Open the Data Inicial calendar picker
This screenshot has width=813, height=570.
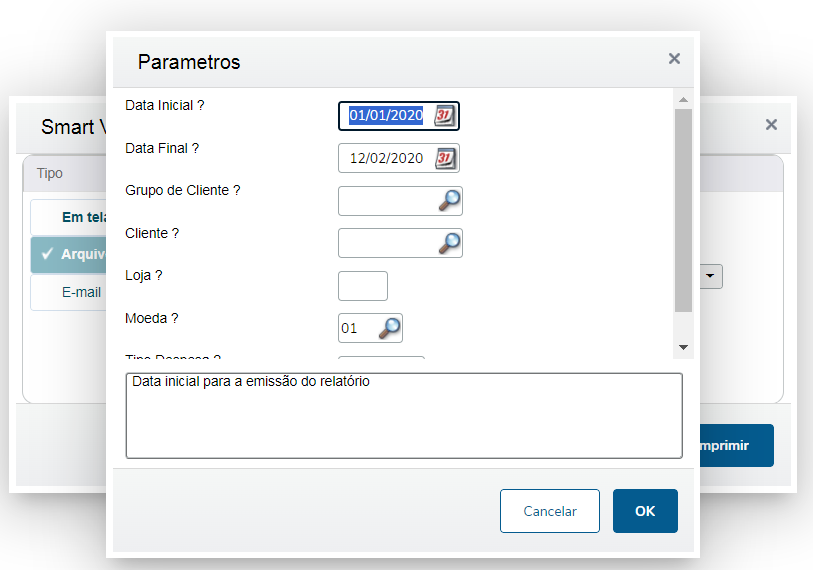click(445, 116)
